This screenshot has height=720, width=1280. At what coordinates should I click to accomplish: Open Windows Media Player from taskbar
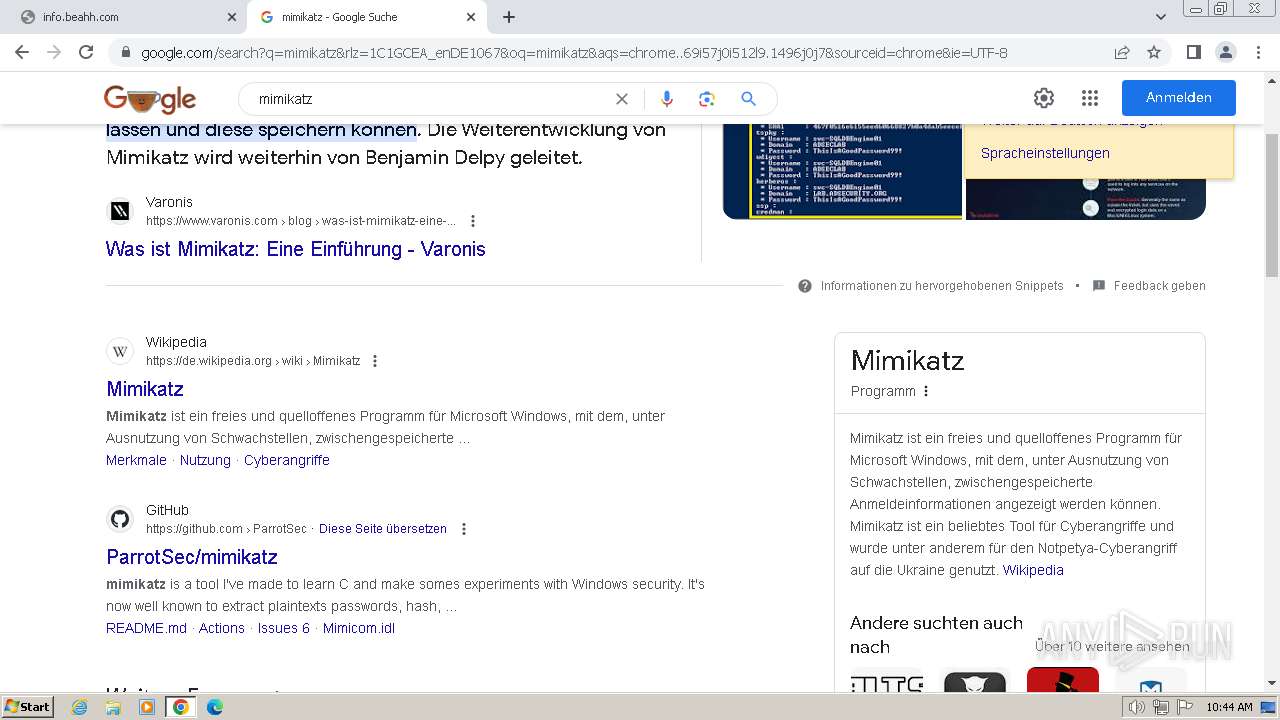(147, 707)
